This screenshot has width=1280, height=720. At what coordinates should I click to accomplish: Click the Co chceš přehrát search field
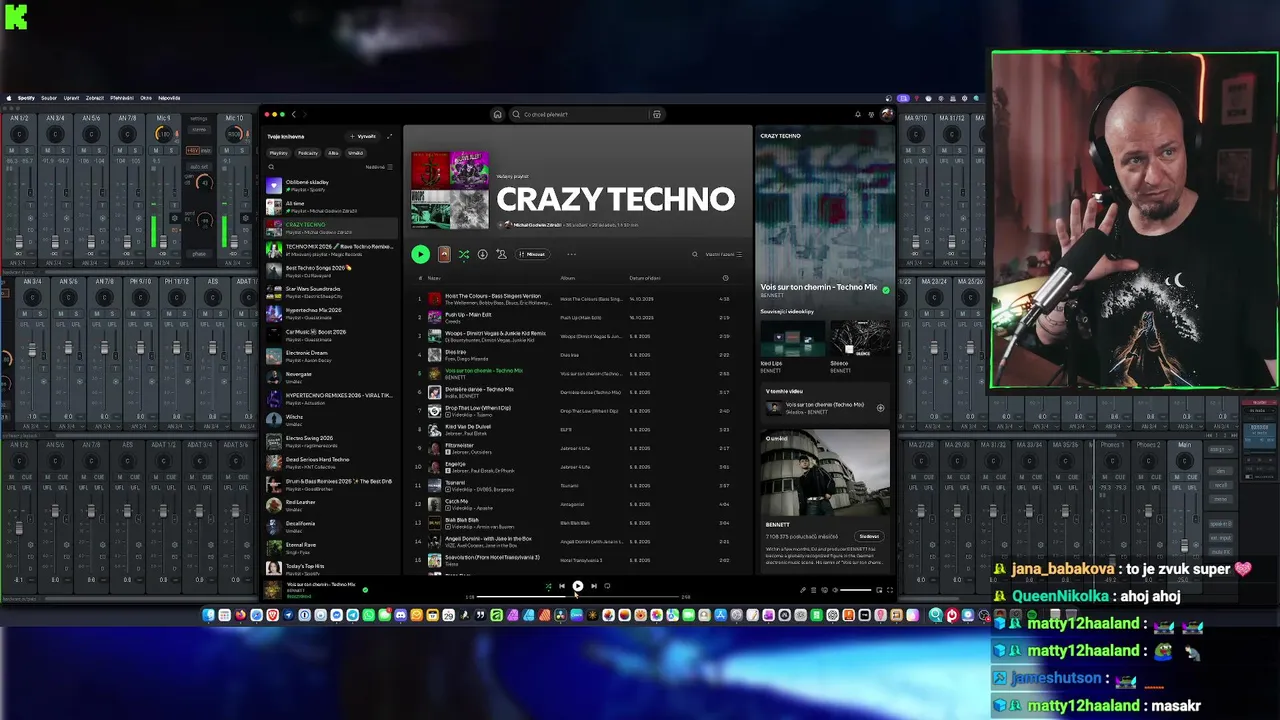588,114
